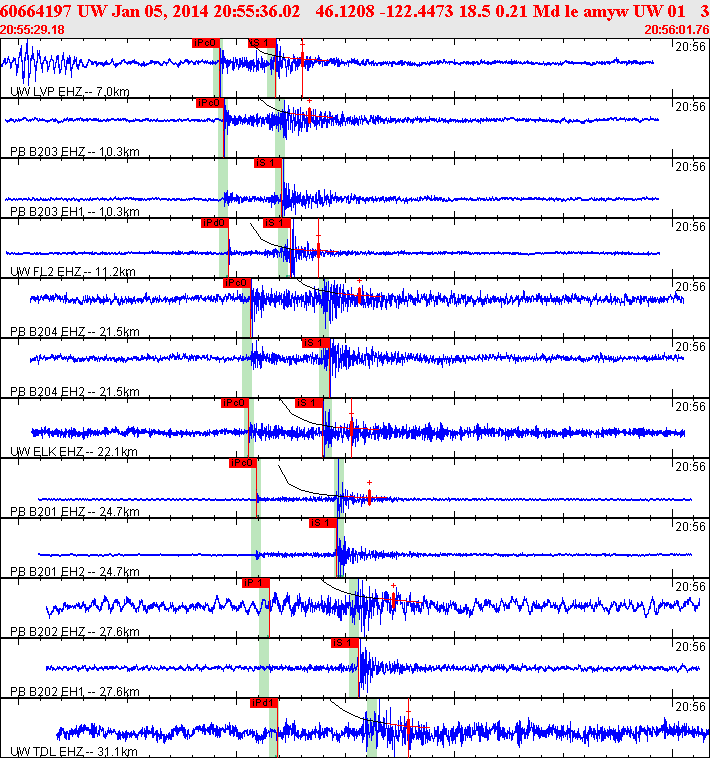Image resolution: width=710 pixels, height=758 pixels.
Task: Click the 'UW FL2 EHZ -- 11.2km' station label
Action: [72, 271]
